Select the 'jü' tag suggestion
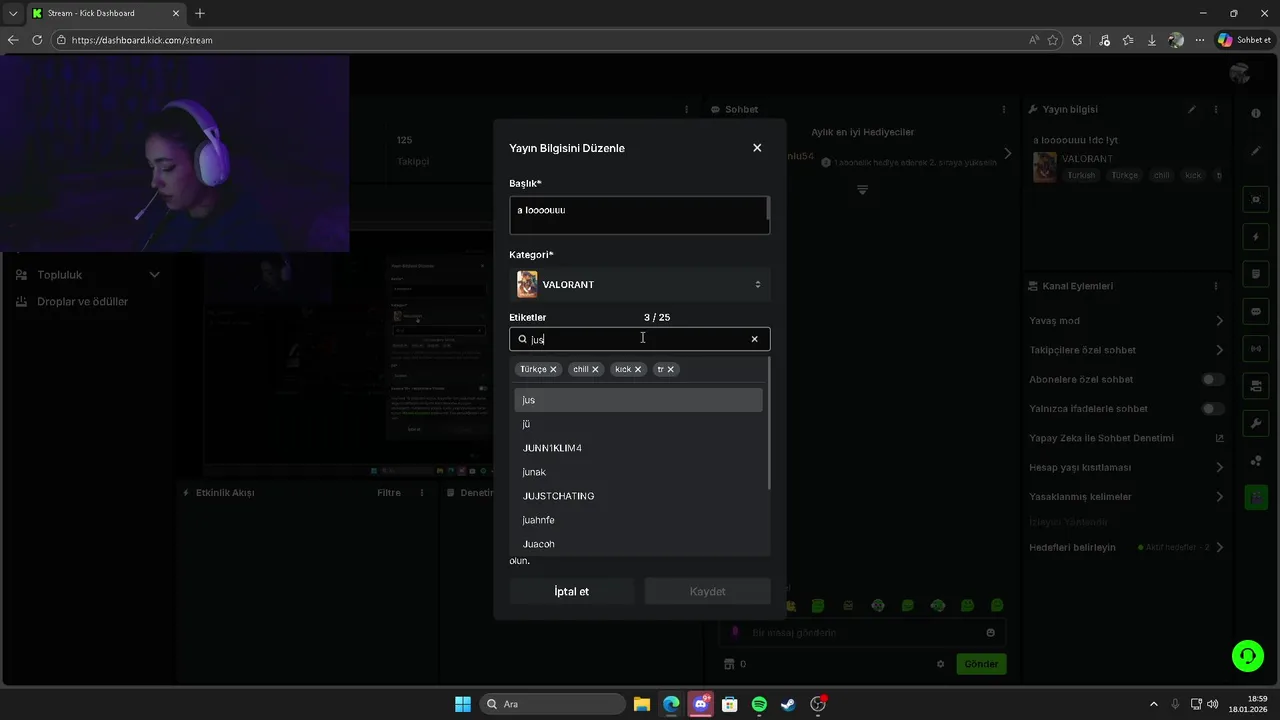Viewport: 1280px width, 720px height. [x=638, y=424]
